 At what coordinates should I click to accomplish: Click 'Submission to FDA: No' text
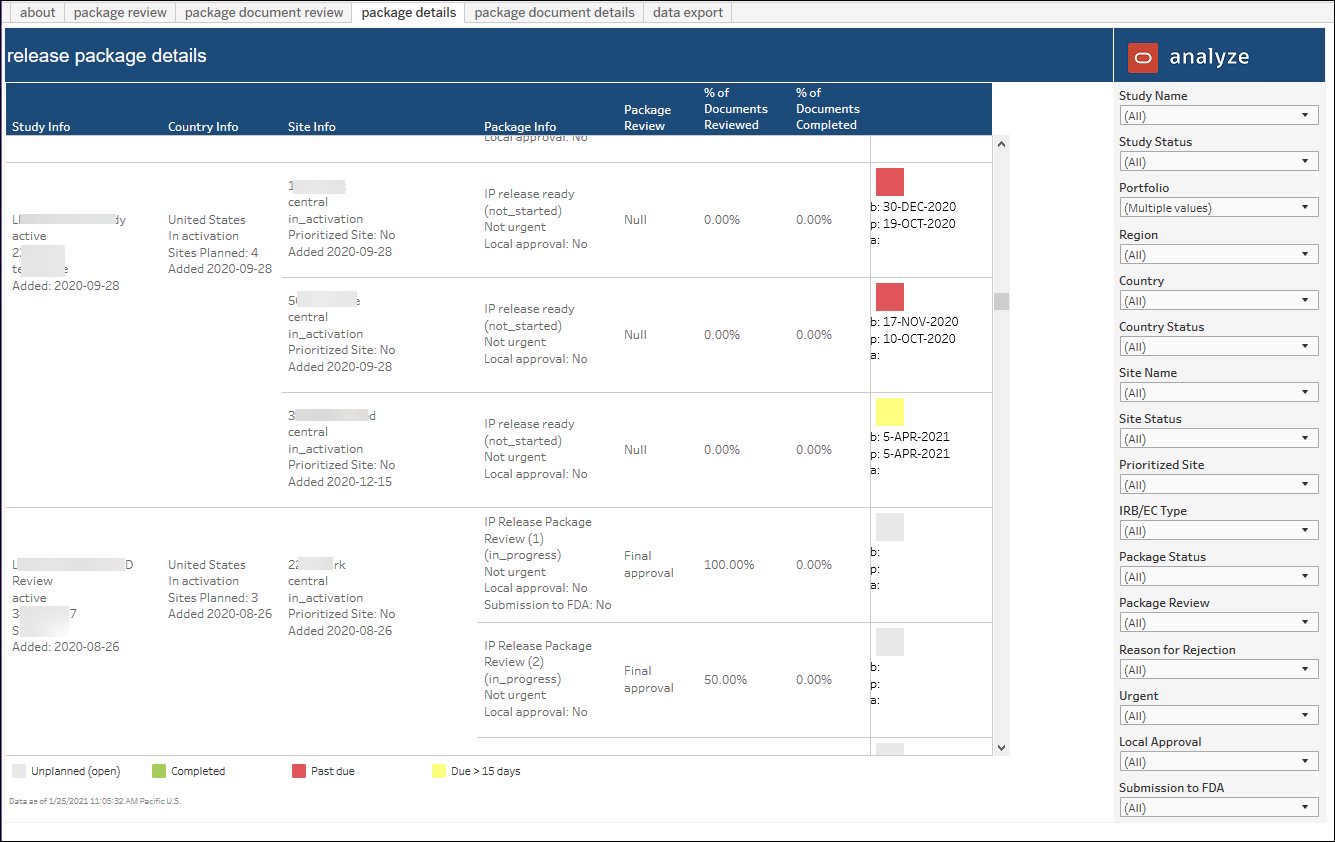point(548,605)
